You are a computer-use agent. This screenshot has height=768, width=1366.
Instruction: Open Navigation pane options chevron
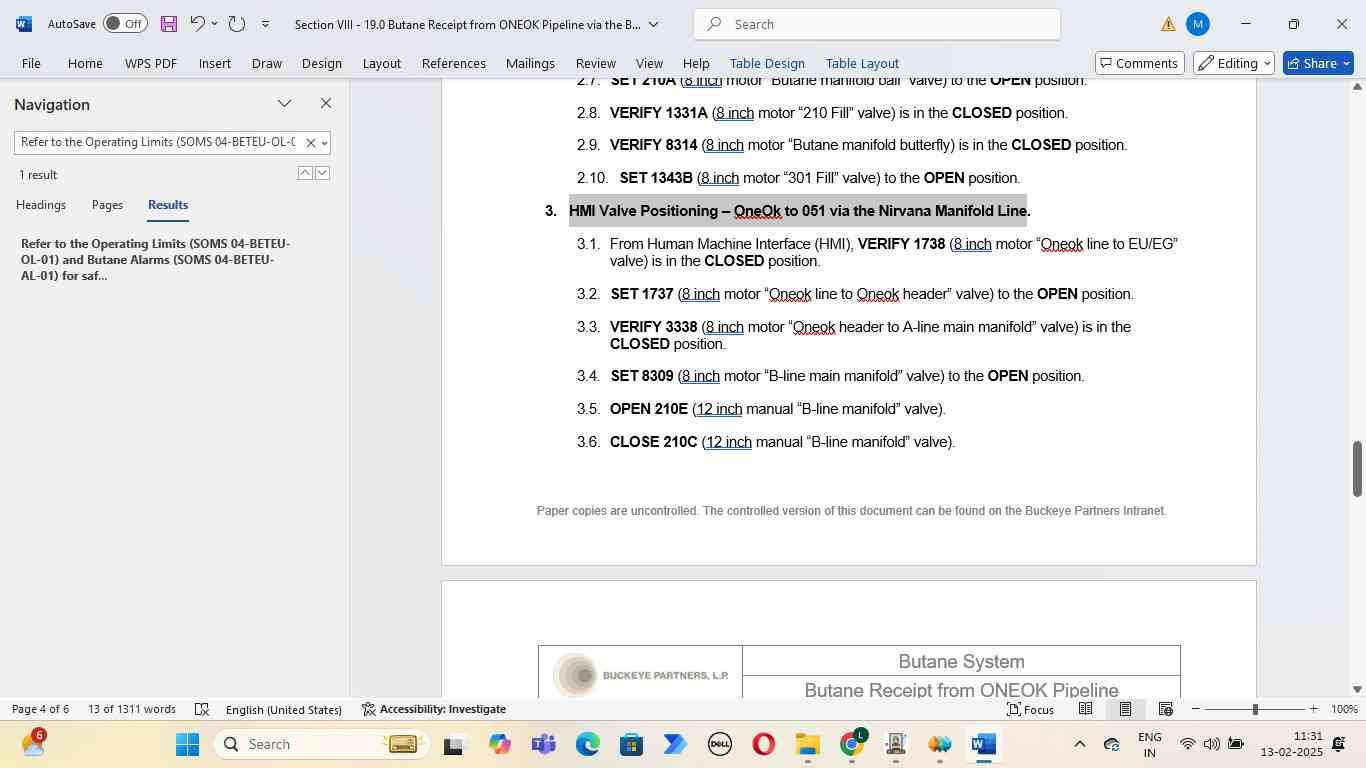[285, 103]
